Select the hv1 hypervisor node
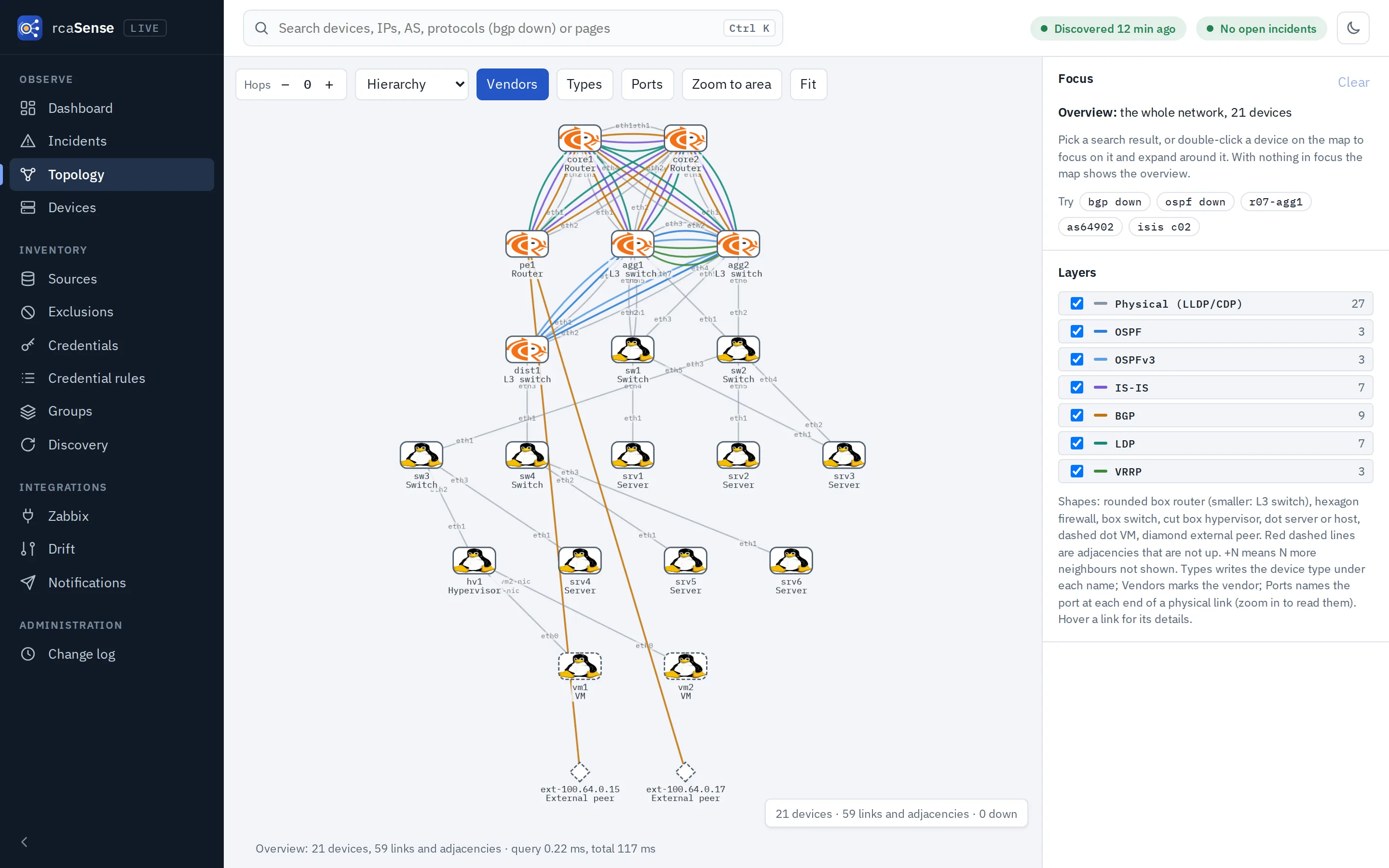Screen dimensions: 1389x868 pos(474,561)
